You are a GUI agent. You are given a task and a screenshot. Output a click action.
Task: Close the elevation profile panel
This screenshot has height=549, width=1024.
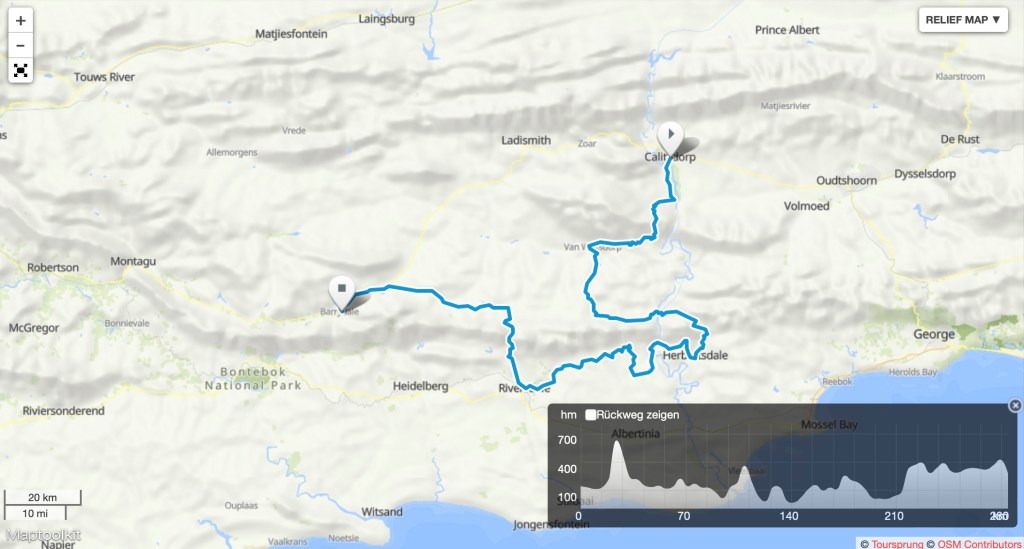pos(1015,405)
